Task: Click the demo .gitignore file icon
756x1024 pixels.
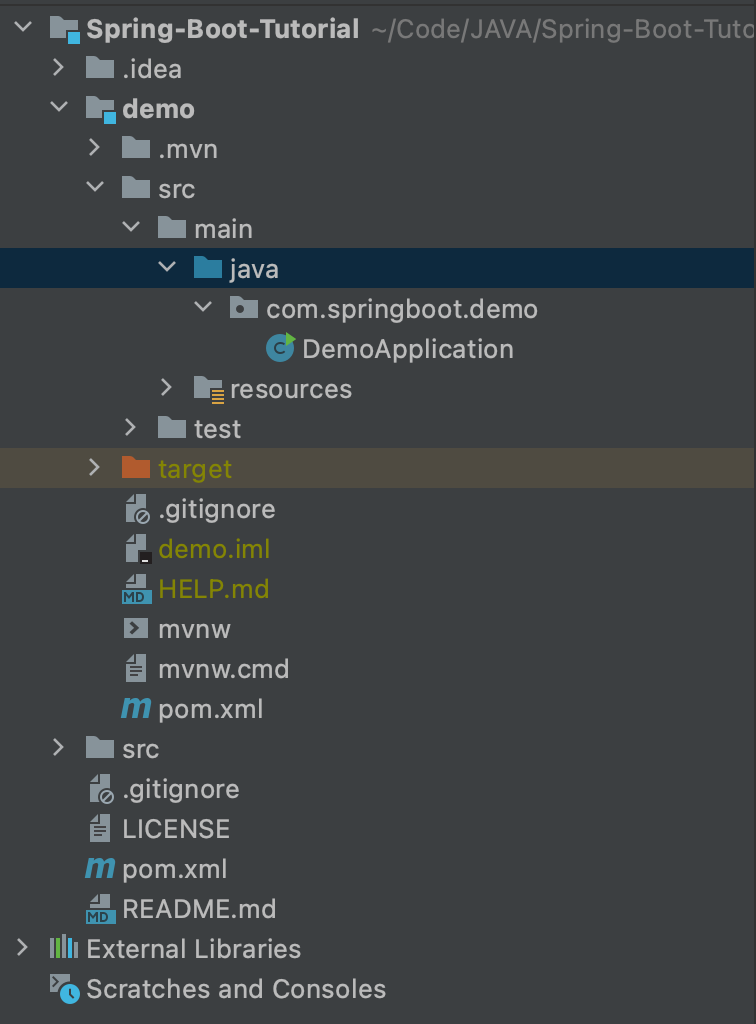Action: (138, 509)
